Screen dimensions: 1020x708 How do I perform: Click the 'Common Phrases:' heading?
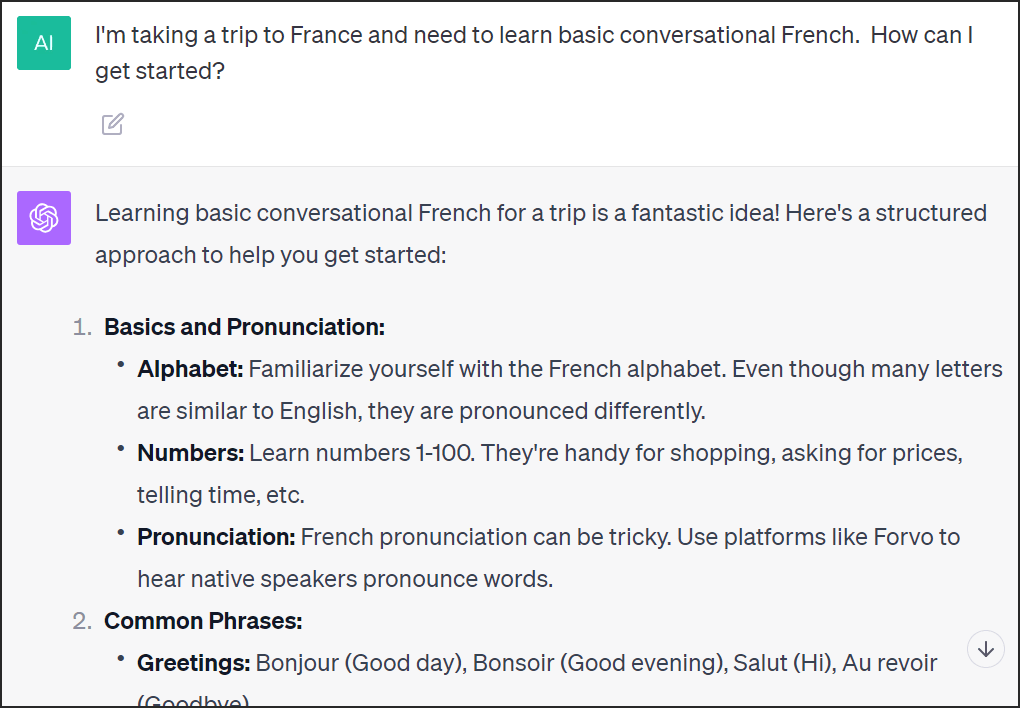coord(203,621)
